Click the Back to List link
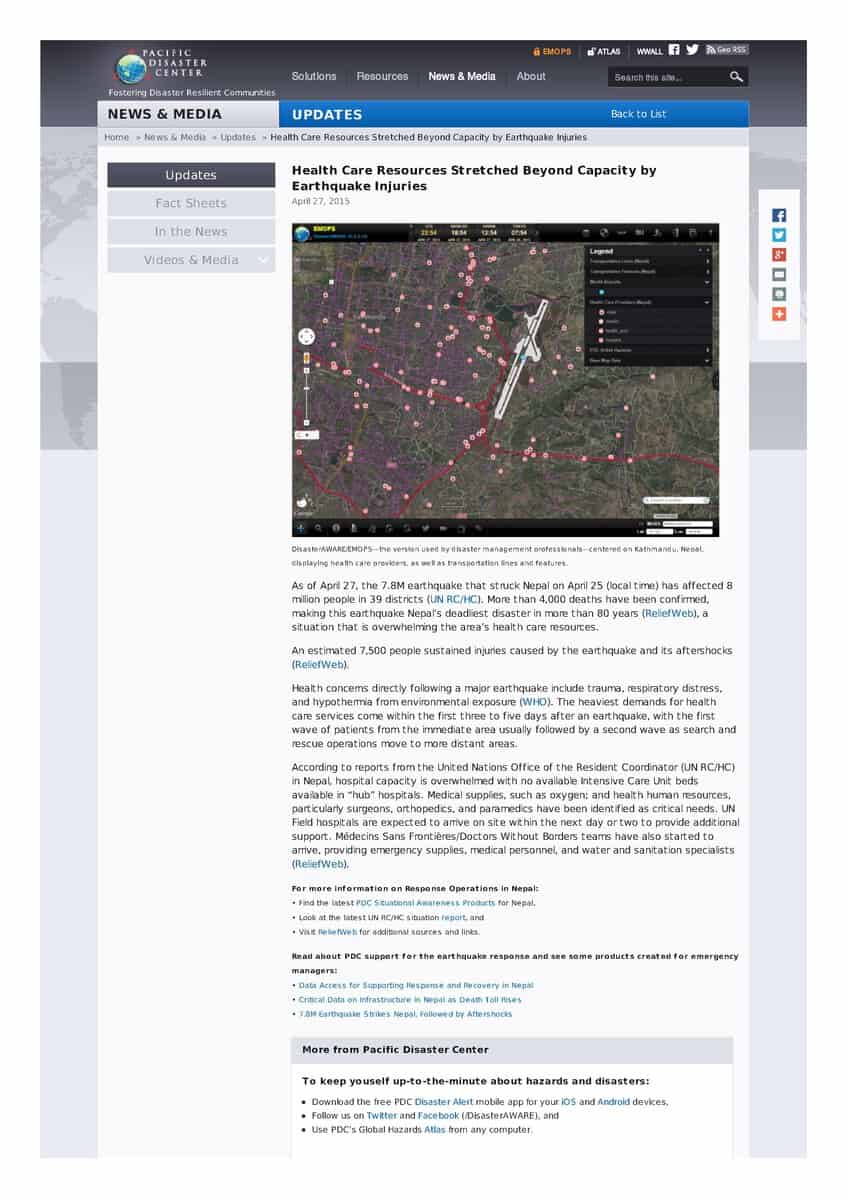Viewport: 848px width, 1200px height. click(x=638, y=114)
